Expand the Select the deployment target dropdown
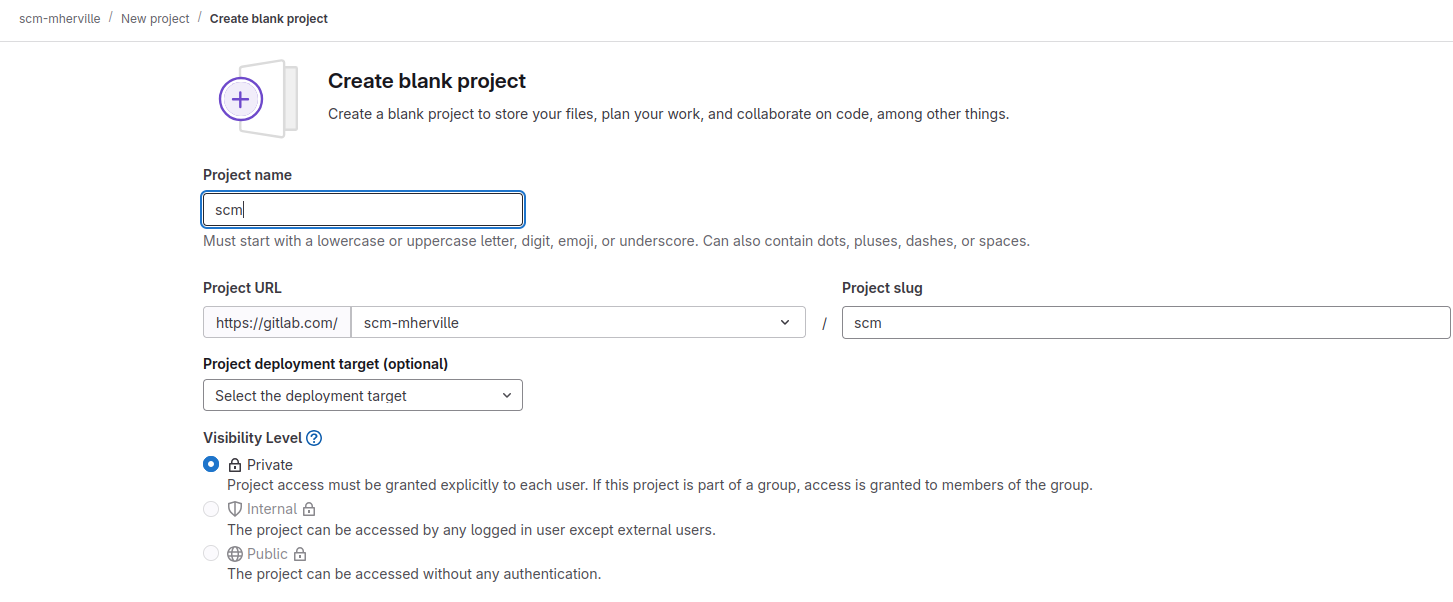The height and width of the screenshot is (602, 1453). click(363, 396)
